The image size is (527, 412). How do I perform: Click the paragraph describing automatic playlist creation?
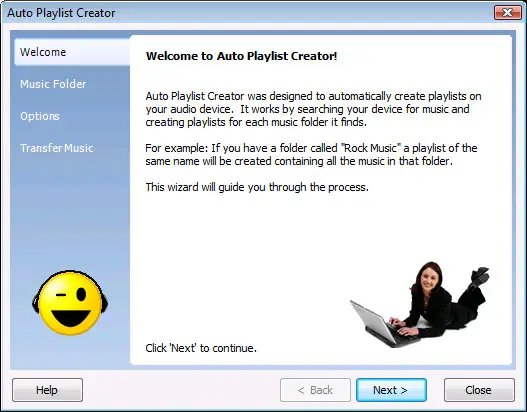point(313,109)
